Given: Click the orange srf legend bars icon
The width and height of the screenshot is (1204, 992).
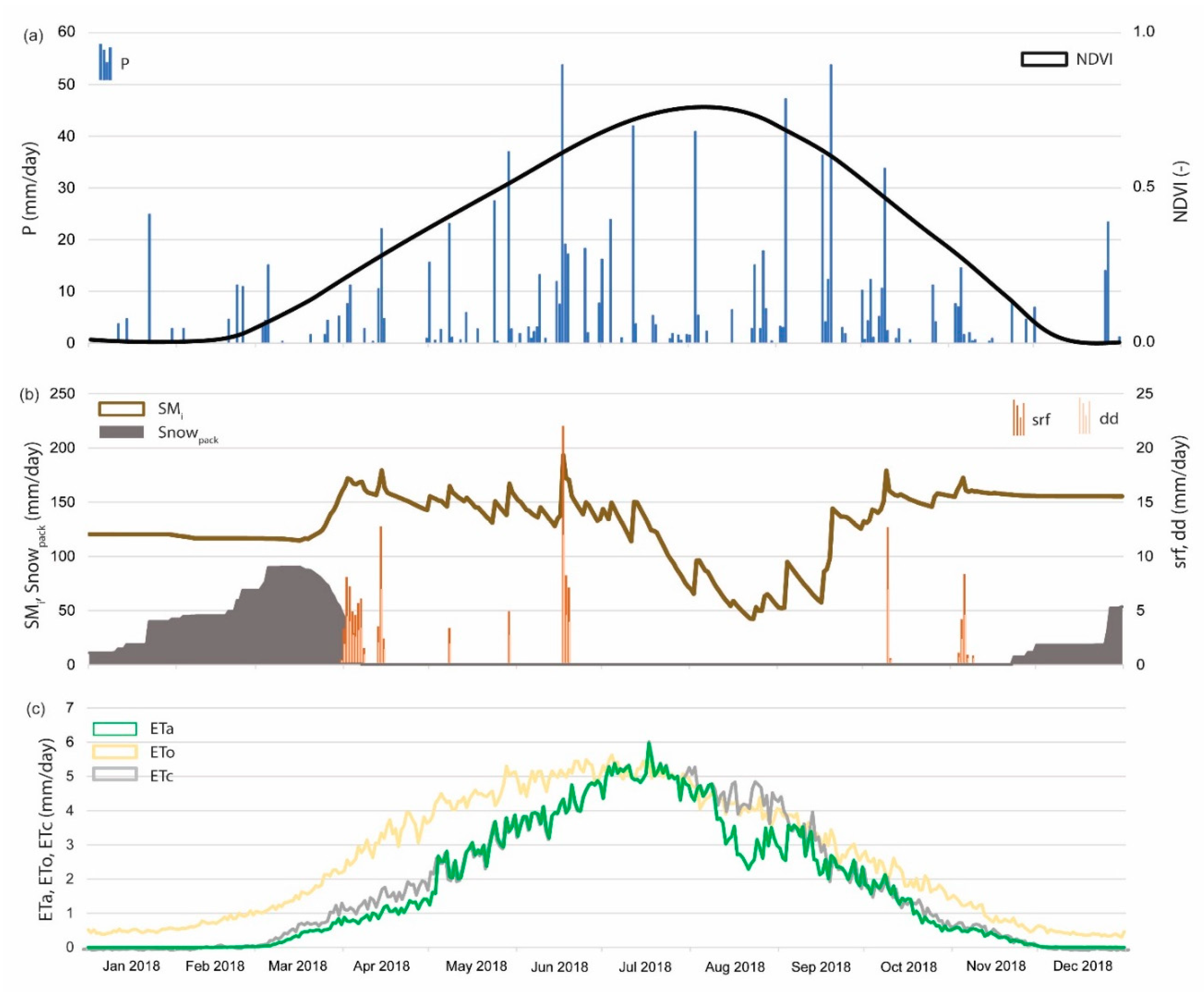Looking at the screenshot, I should pyautogui.click(x=1018, y=418).
